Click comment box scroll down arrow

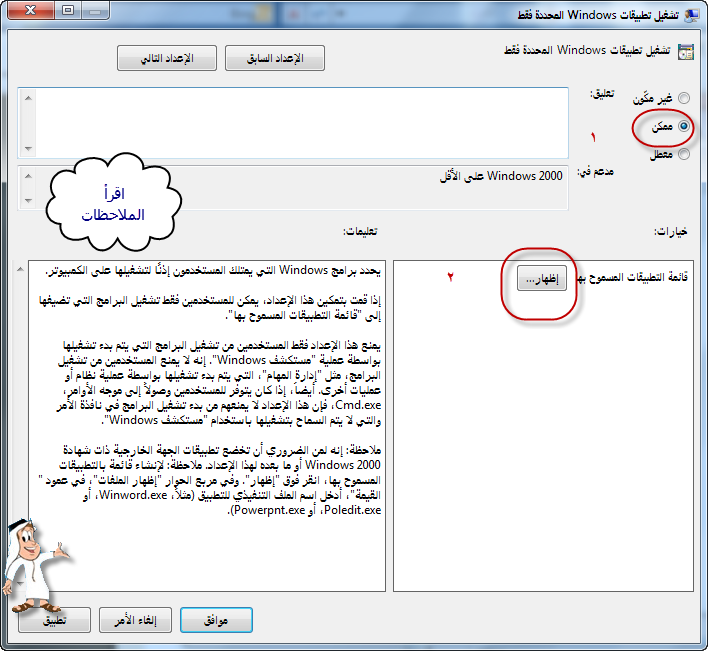28,148
